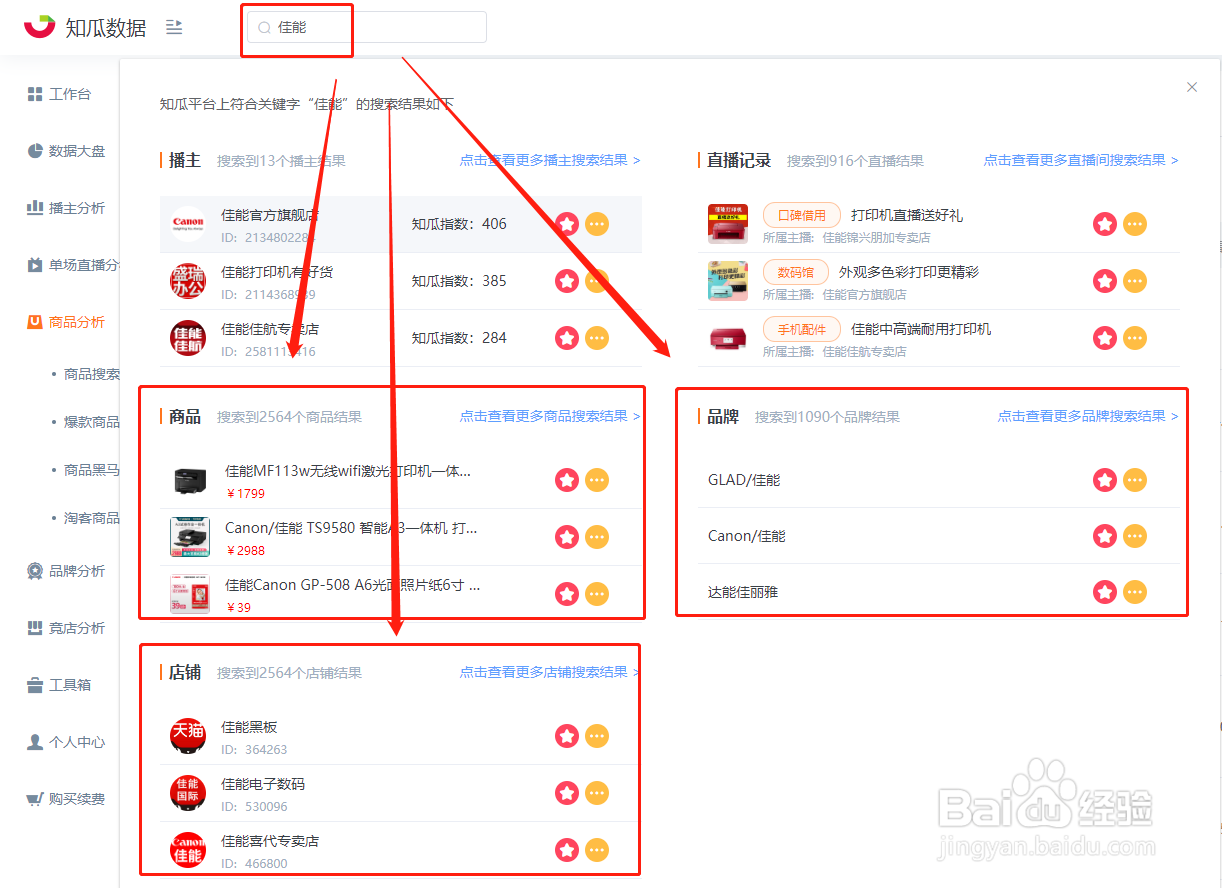Open 个人中心 in the sidebar
The height and width of the screenshot is (888, 1222).
coord(66,742)
